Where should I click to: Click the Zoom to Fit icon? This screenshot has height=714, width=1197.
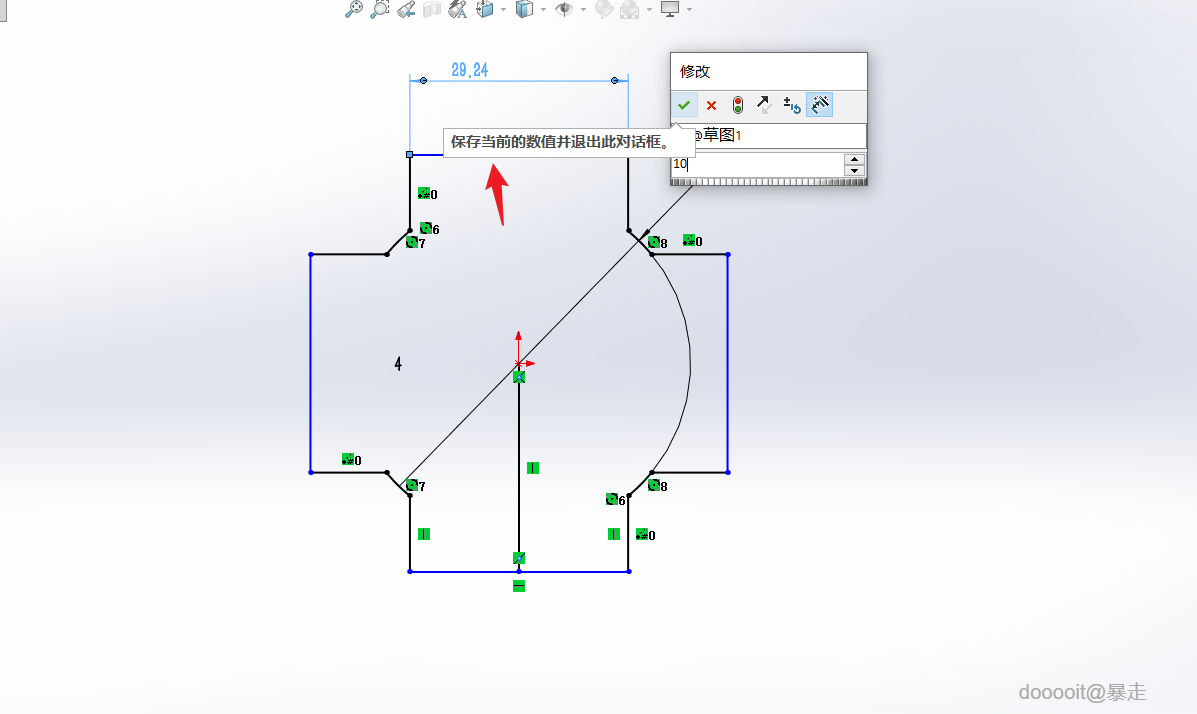tap(353, 9)
